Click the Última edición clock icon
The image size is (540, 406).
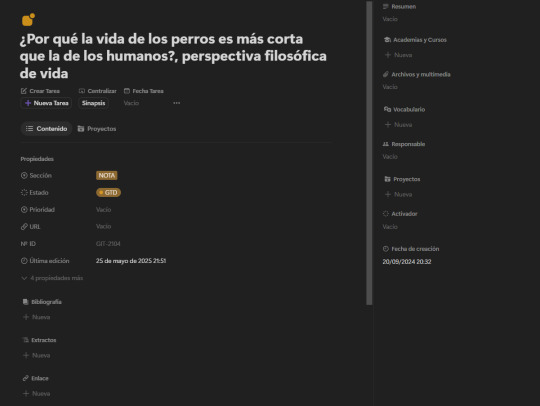click(24, 261)
